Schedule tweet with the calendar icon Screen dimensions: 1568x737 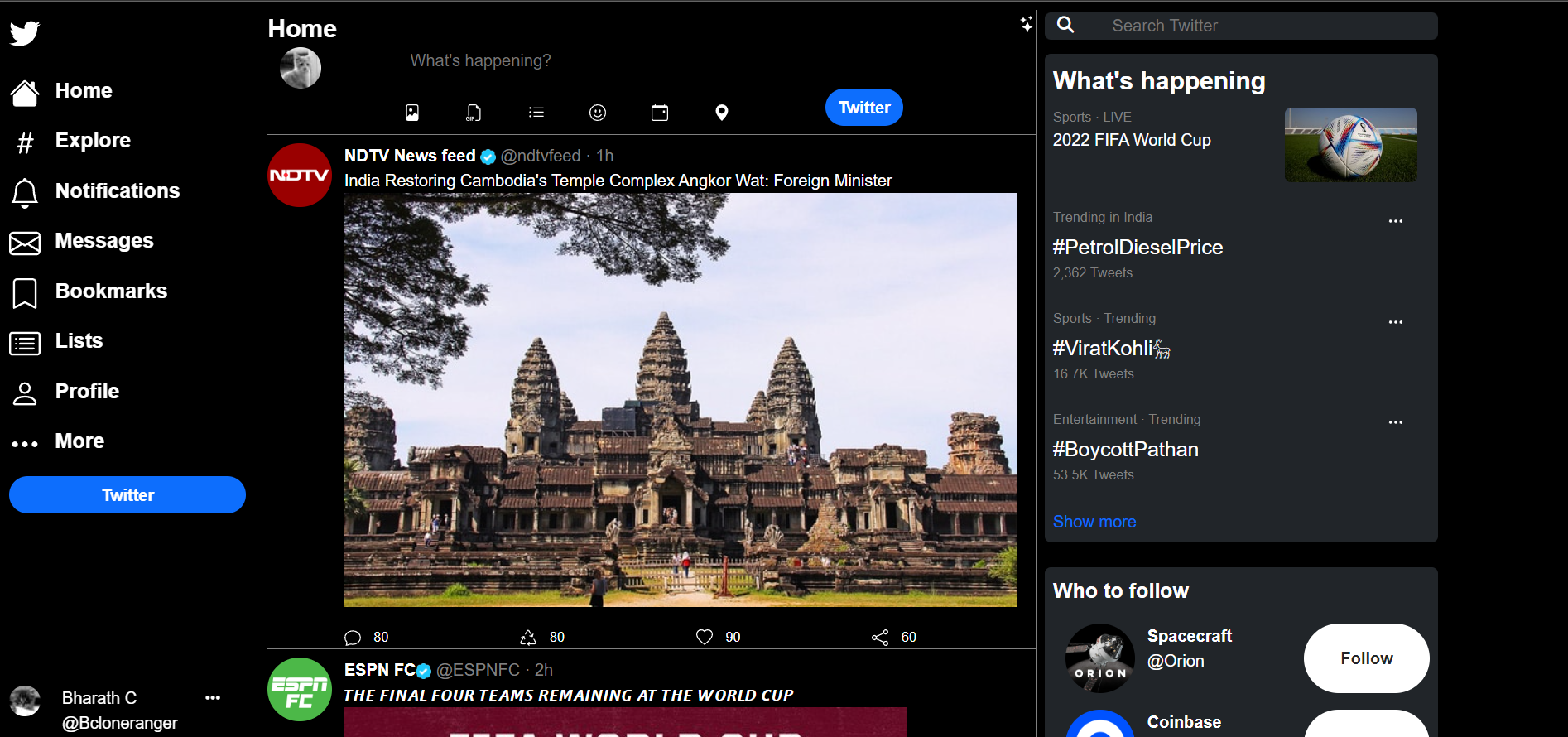tap(660, 113)
